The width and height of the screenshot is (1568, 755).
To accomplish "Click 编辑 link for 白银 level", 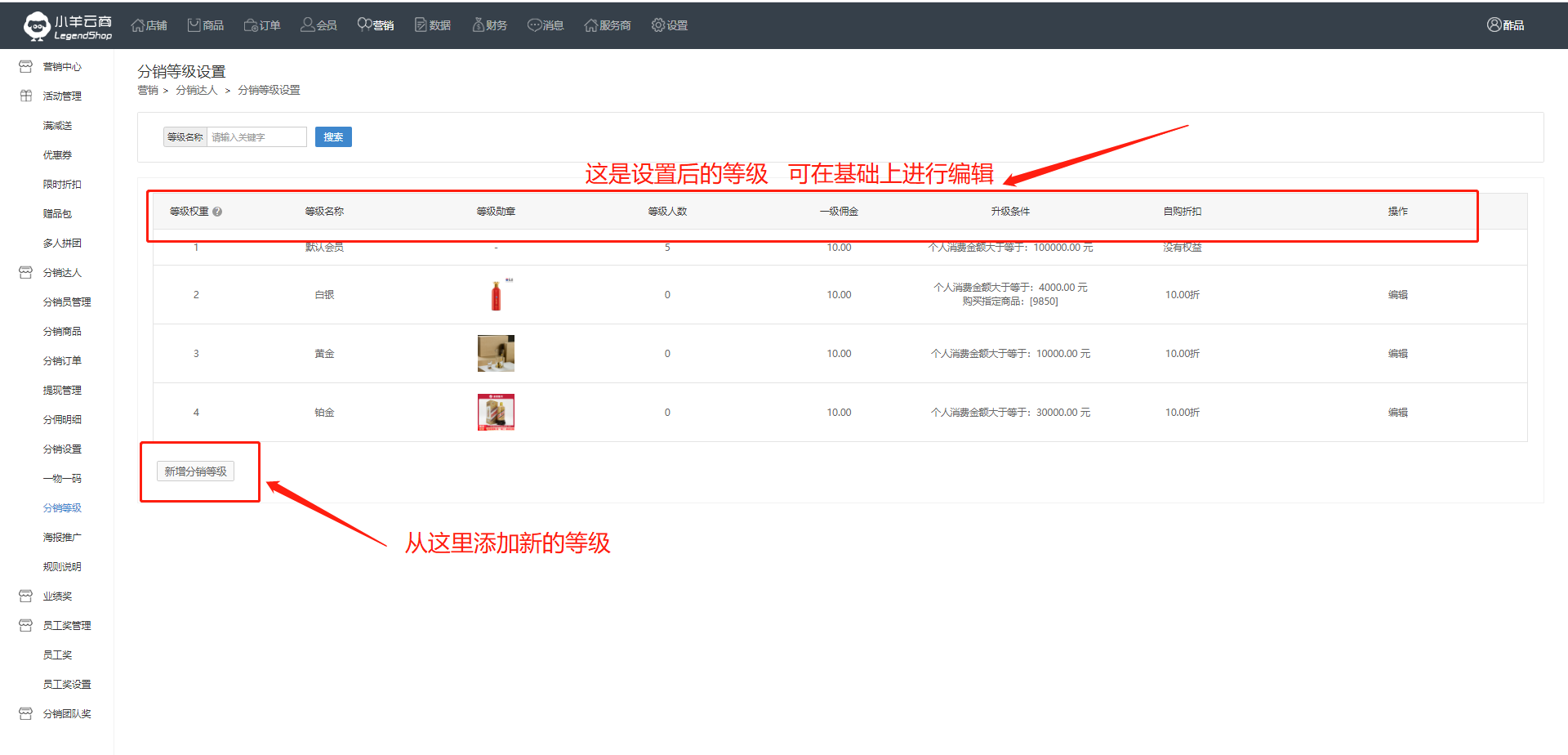I will 1397,295.
